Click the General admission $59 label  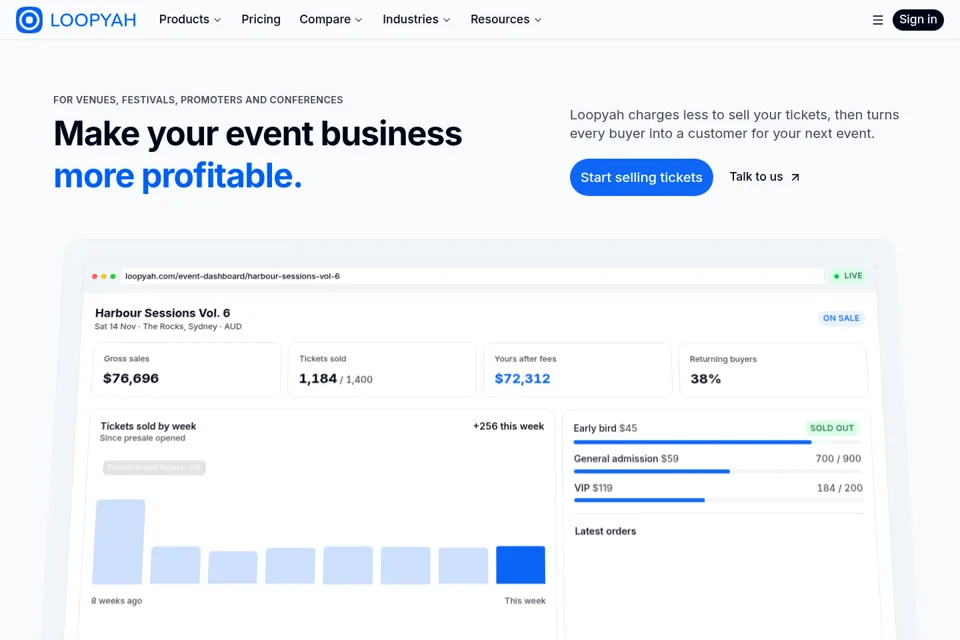coord(626,459)
